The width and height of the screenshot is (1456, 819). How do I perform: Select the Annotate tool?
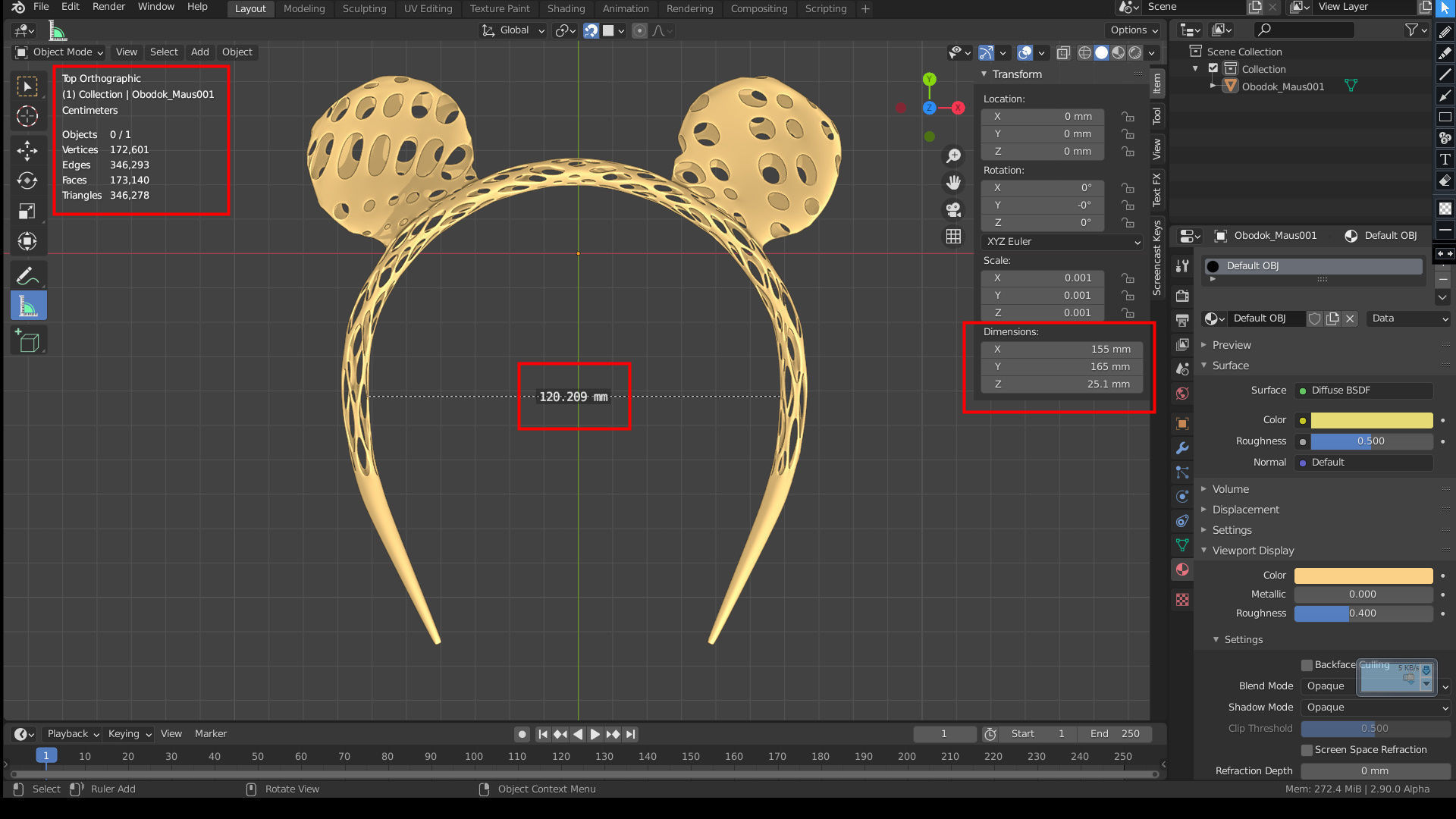[28, 276]
